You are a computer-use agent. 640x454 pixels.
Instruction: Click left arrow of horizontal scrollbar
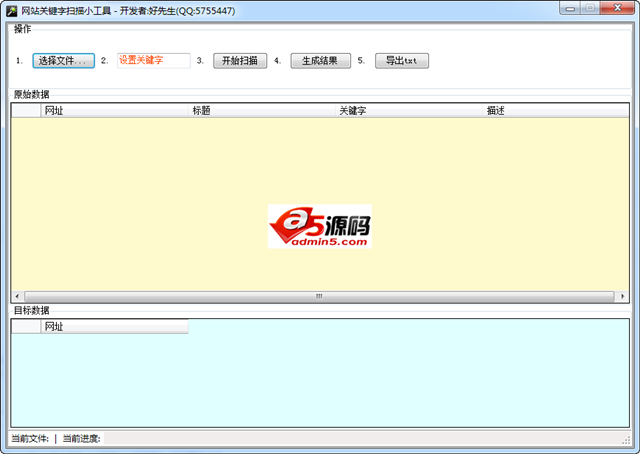tap(17, 296)
